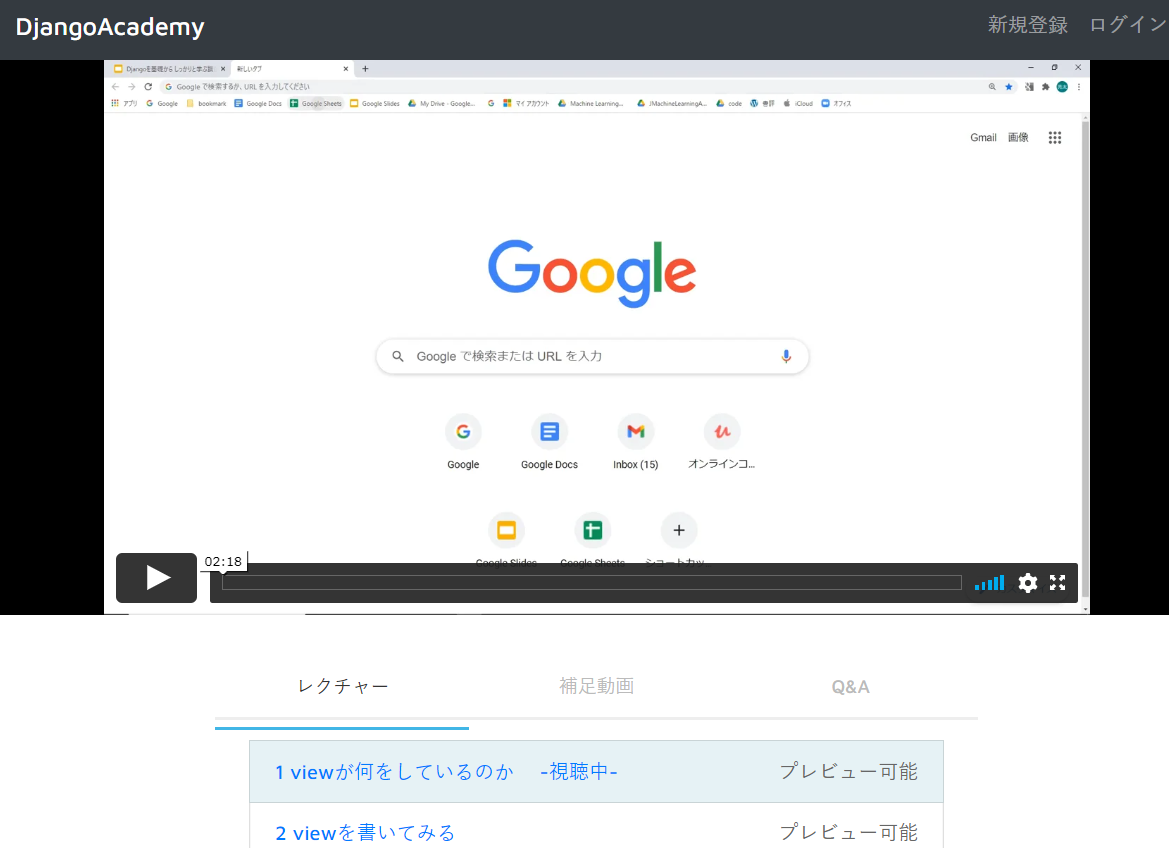Select the voice search microphone icon

pyautogui.click(x=786, y=356)
